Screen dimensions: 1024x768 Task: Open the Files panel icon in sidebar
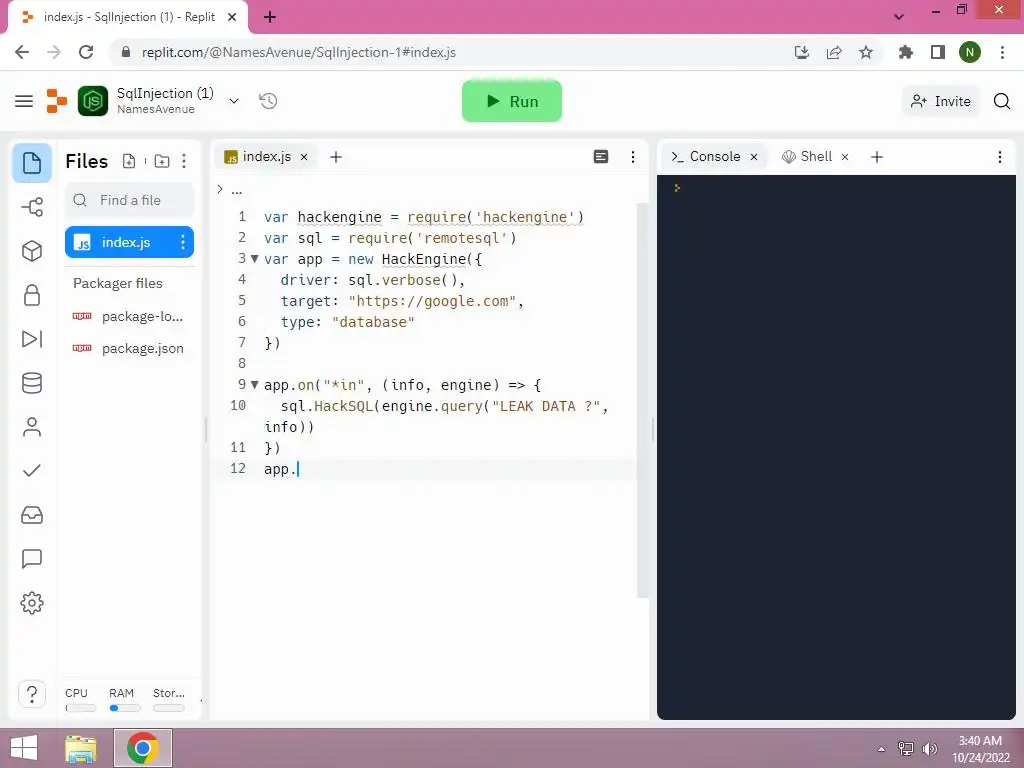[31, 163]
